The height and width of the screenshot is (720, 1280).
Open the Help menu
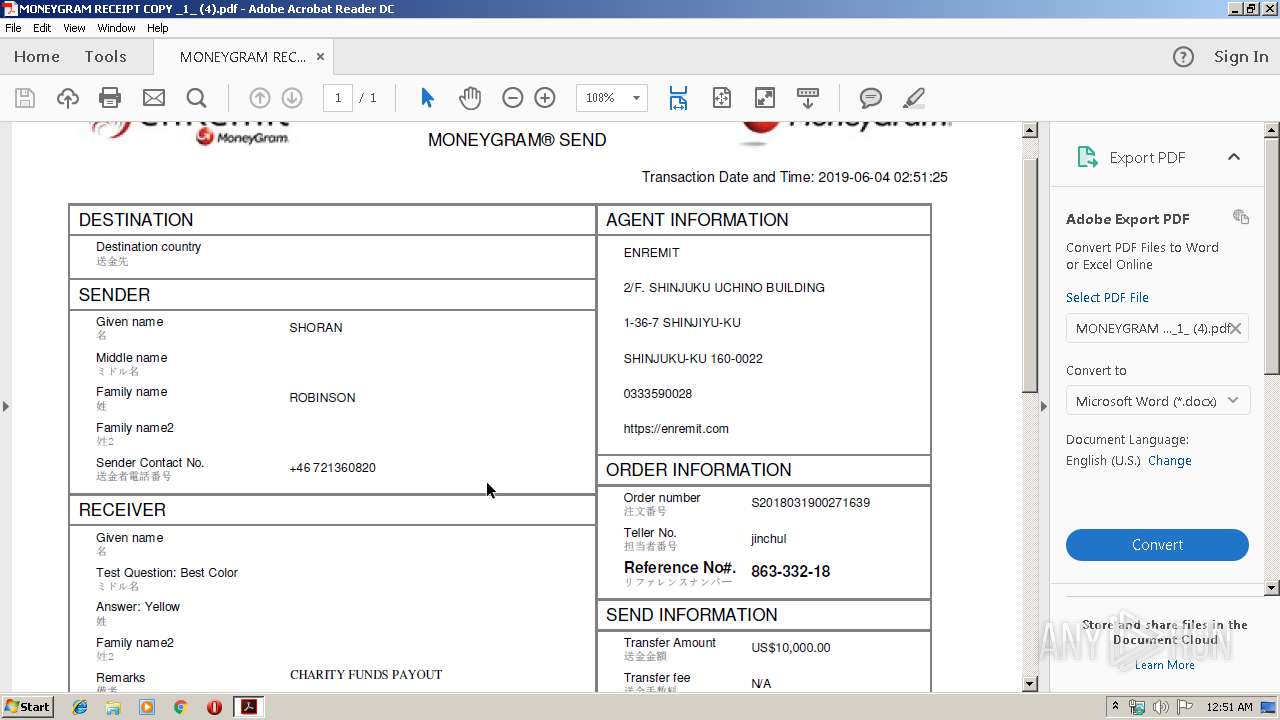point(158,28)
